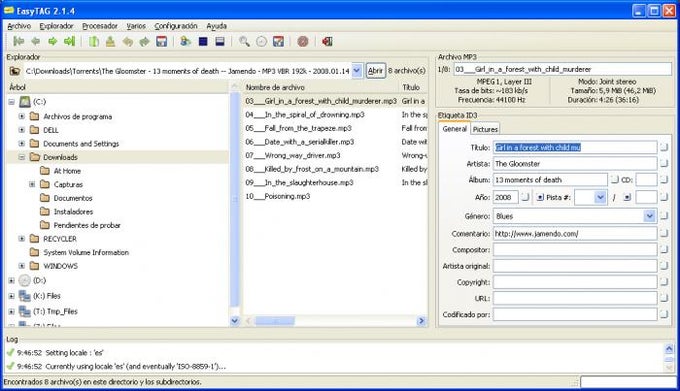Jump to the last file toolbar icon

coord(69,42)
